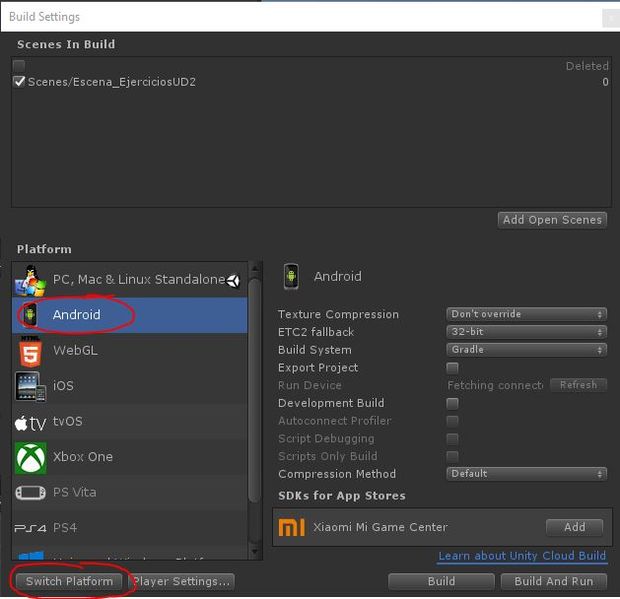Open the Texture Compression dropdown
Viewport: 620px width, 599px height.
(526, 314)
